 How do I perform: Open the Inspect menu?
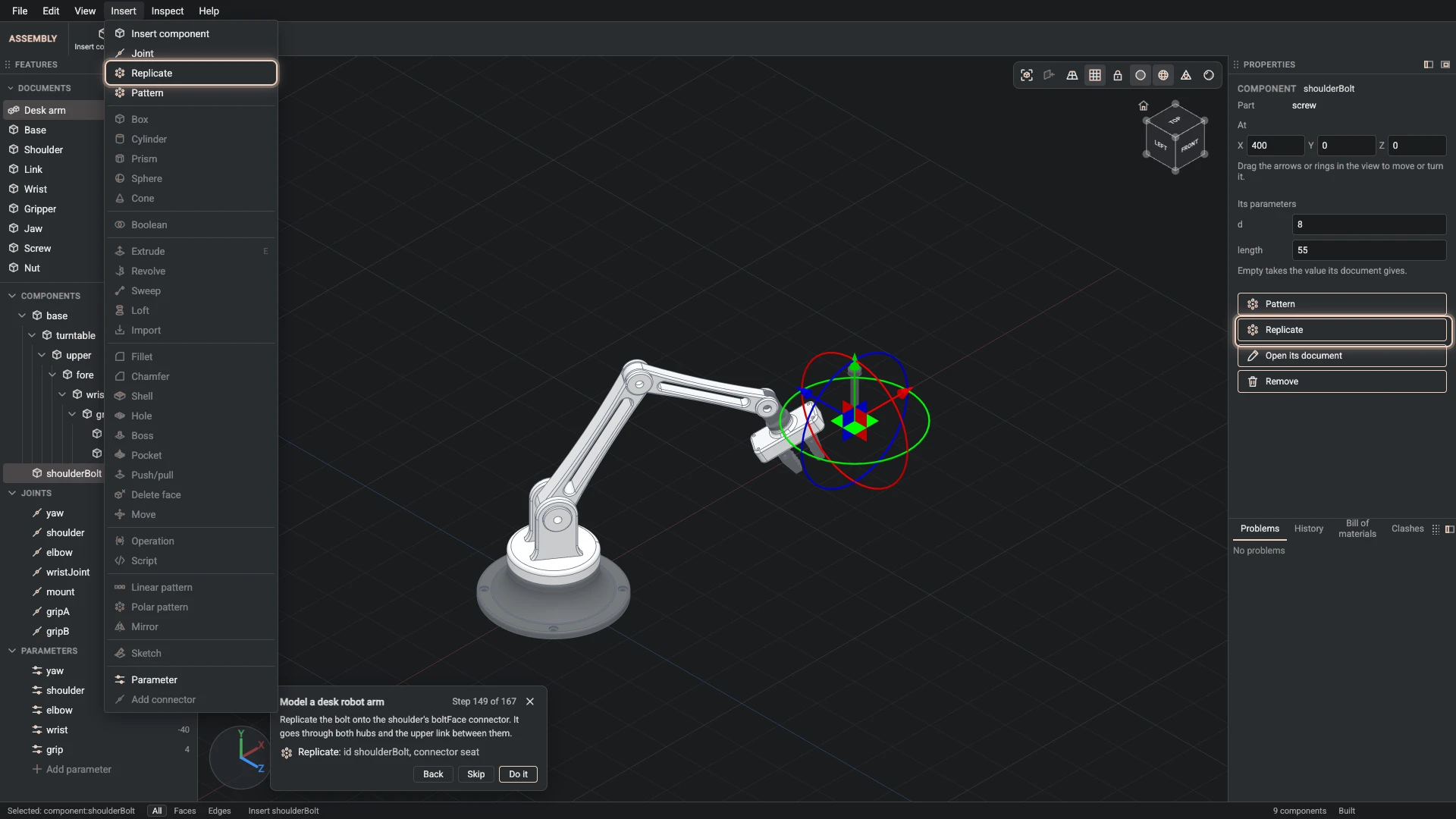(167, 11)
